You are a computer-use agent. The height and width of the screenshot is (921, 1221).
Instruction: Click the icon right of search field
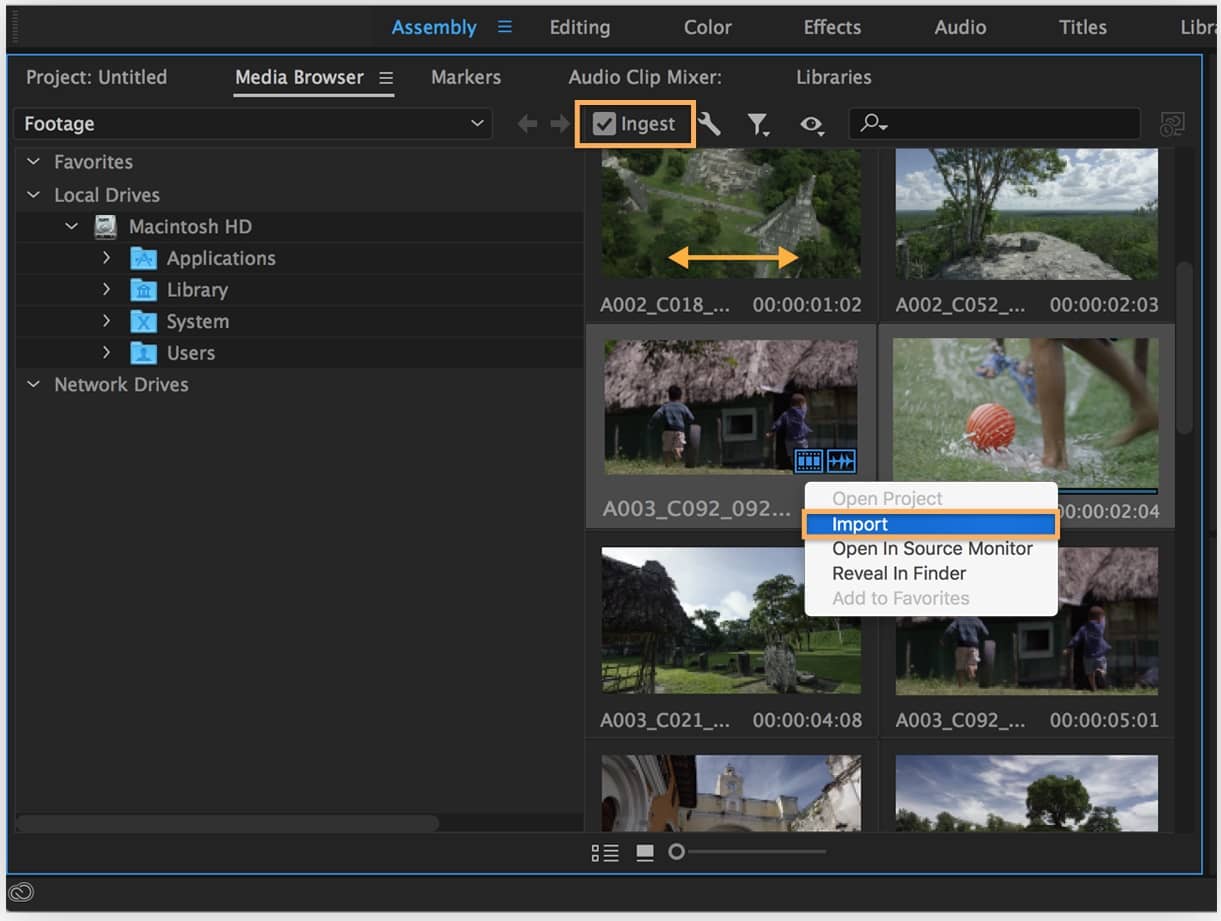click(1172, 124)
